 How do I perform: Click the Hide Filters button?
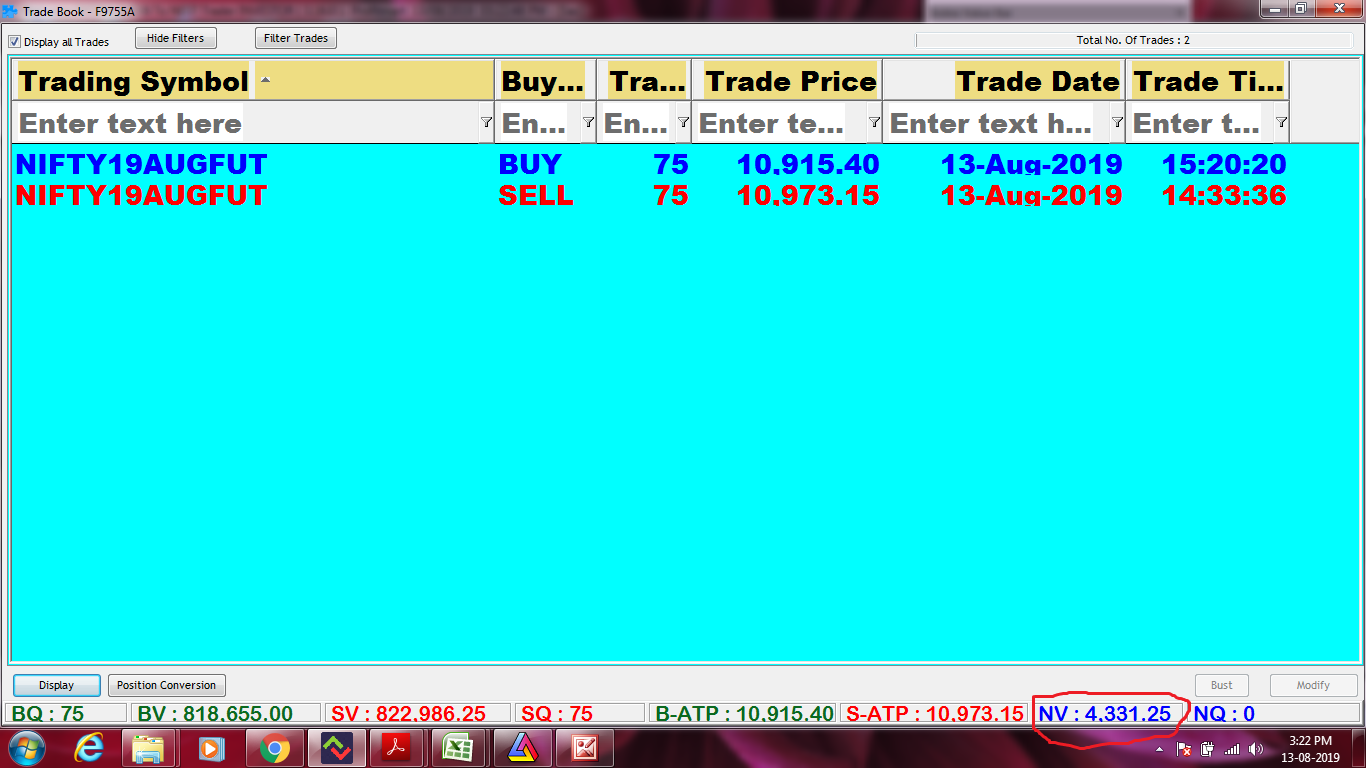point(175,38)
